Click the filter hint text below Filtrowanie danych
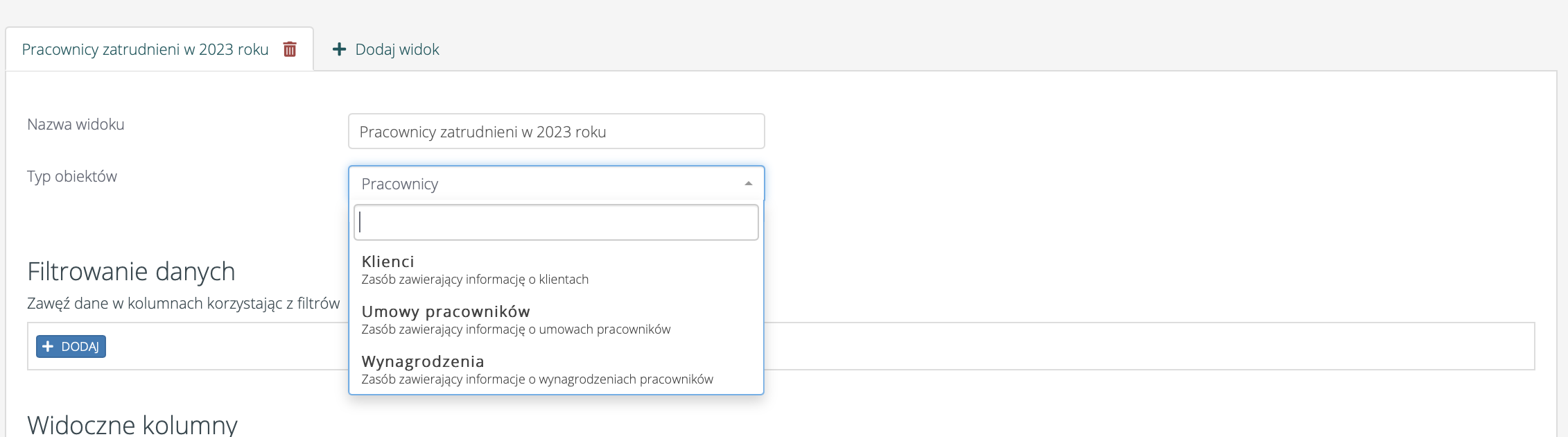 [183, 303]
